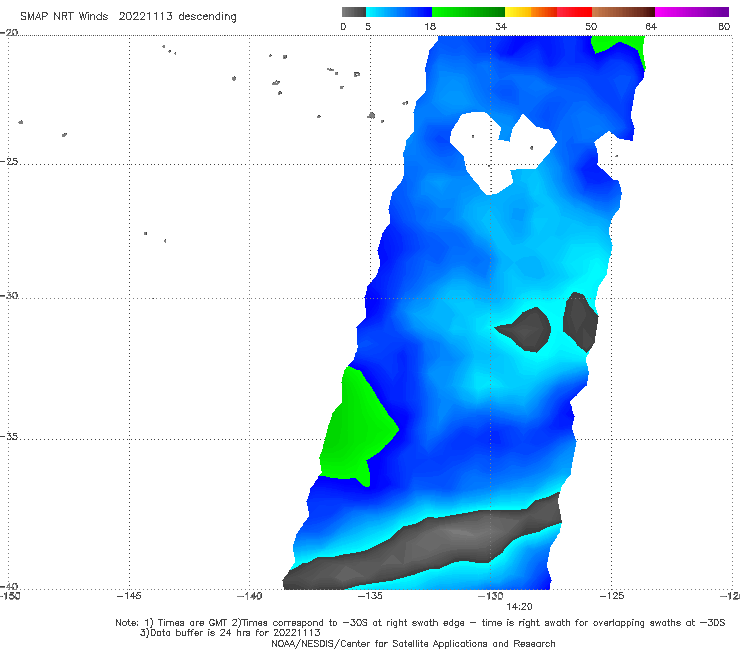Click the latitude label '-25'
The image size is (740, 650).
(9, 161)
